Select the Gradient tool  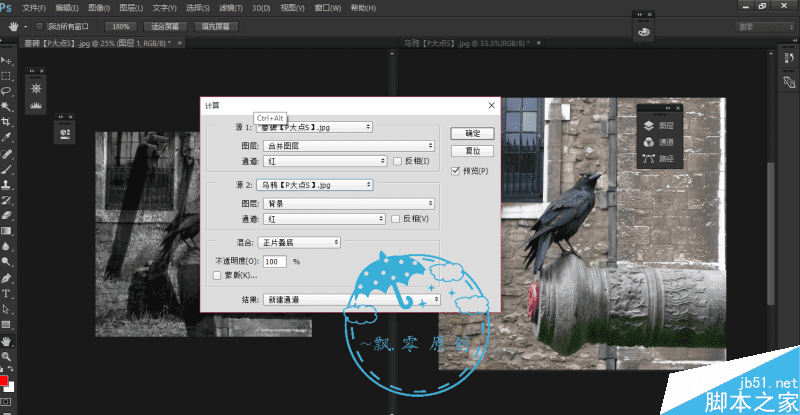[6, 231]
